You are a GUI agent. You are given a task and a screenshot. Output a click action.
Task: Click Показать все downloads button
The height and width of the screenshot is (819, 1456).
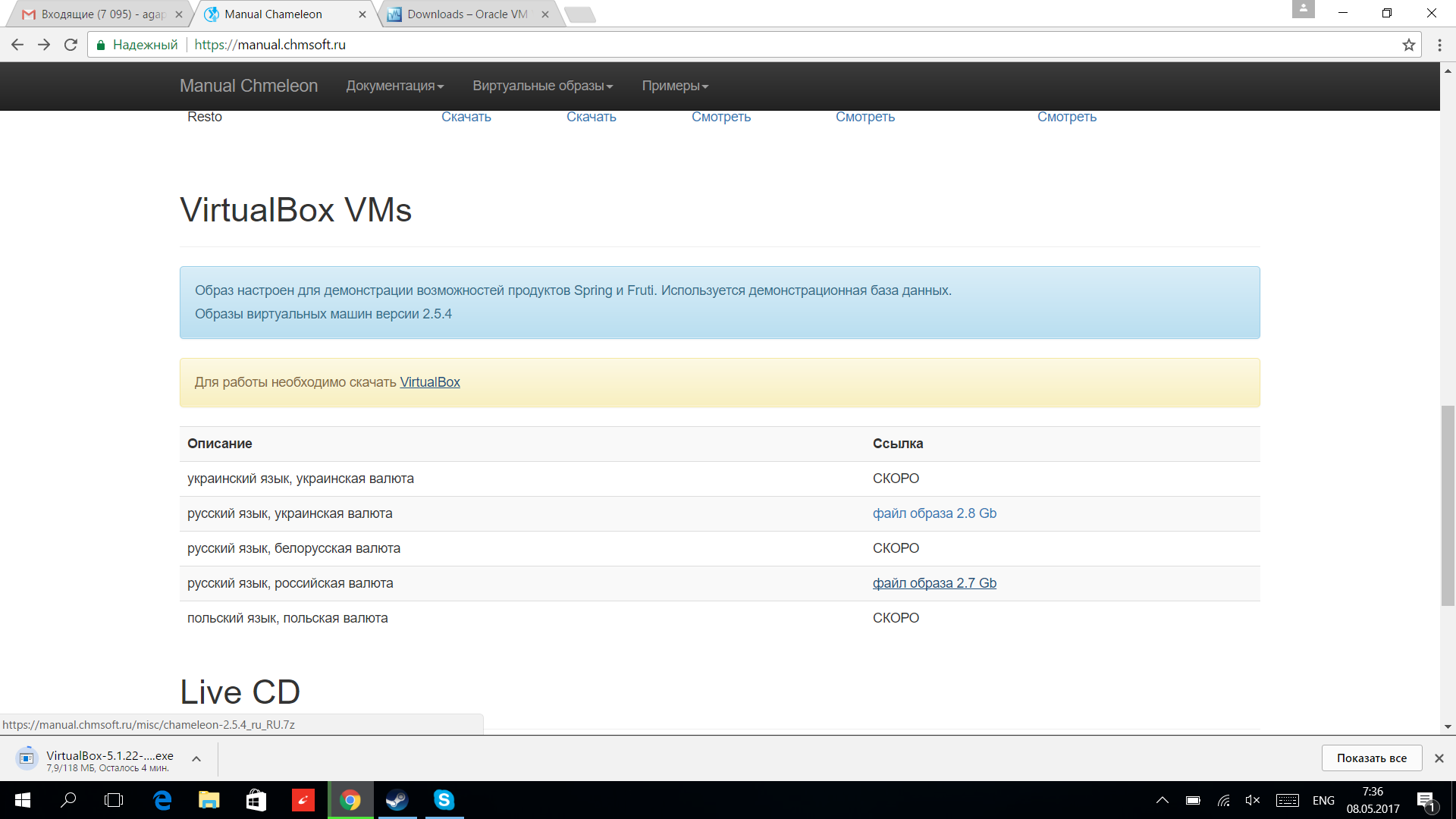(1372, 758)
